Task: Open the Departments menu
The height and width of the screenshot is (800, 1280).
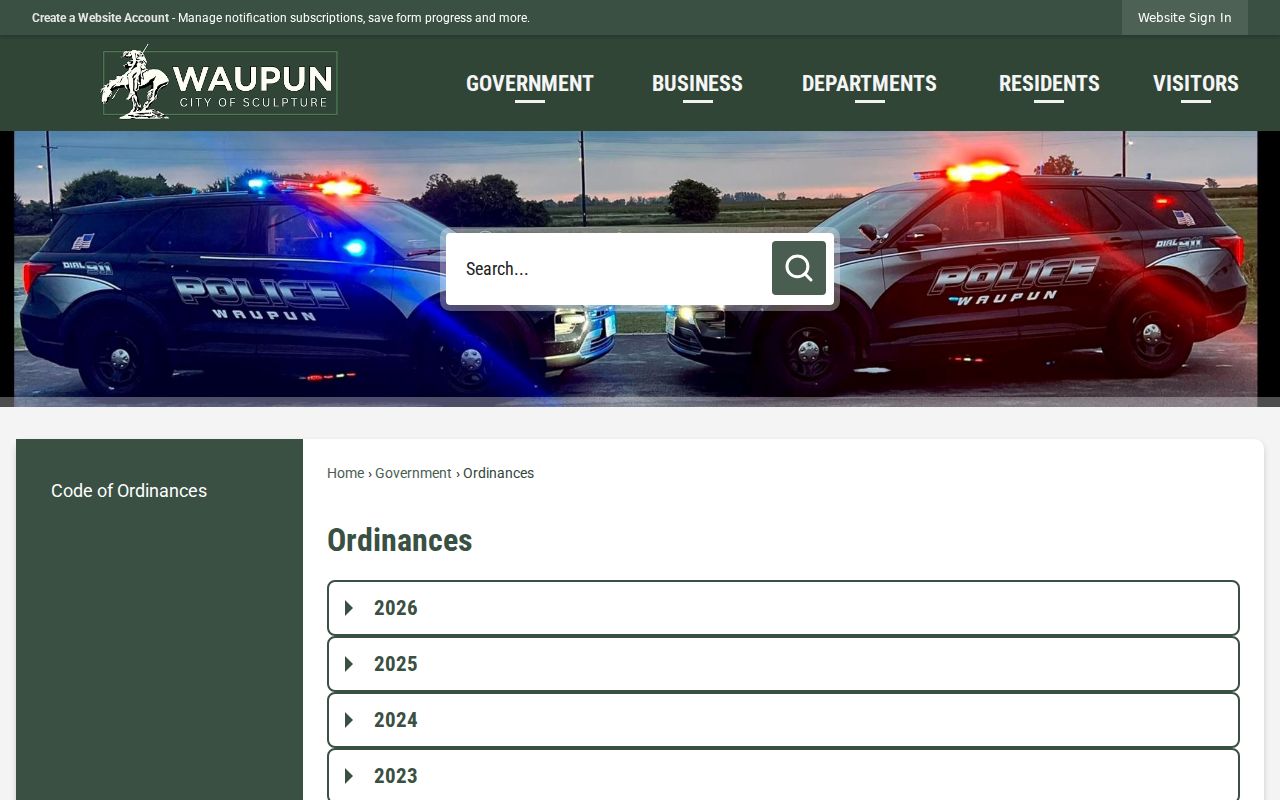Action: pos(869,84)
